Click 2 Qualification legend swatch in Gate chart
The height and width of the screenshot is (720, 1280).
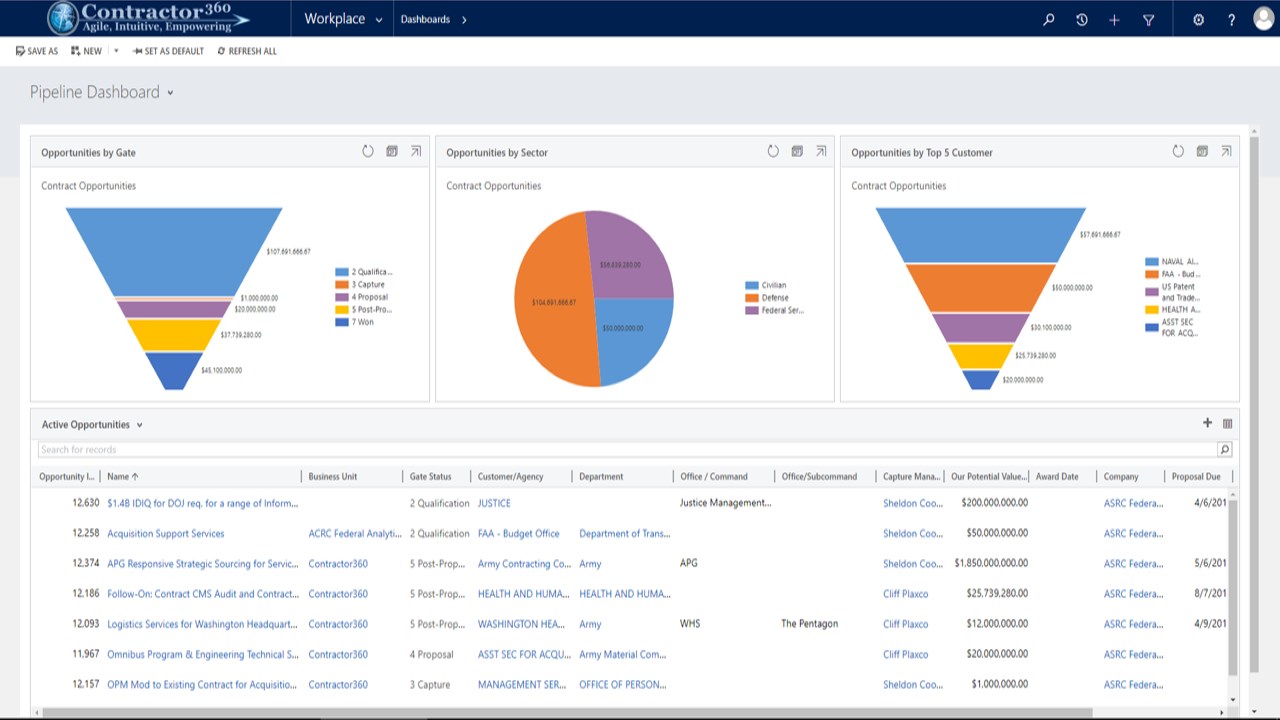tap(342, 272)
